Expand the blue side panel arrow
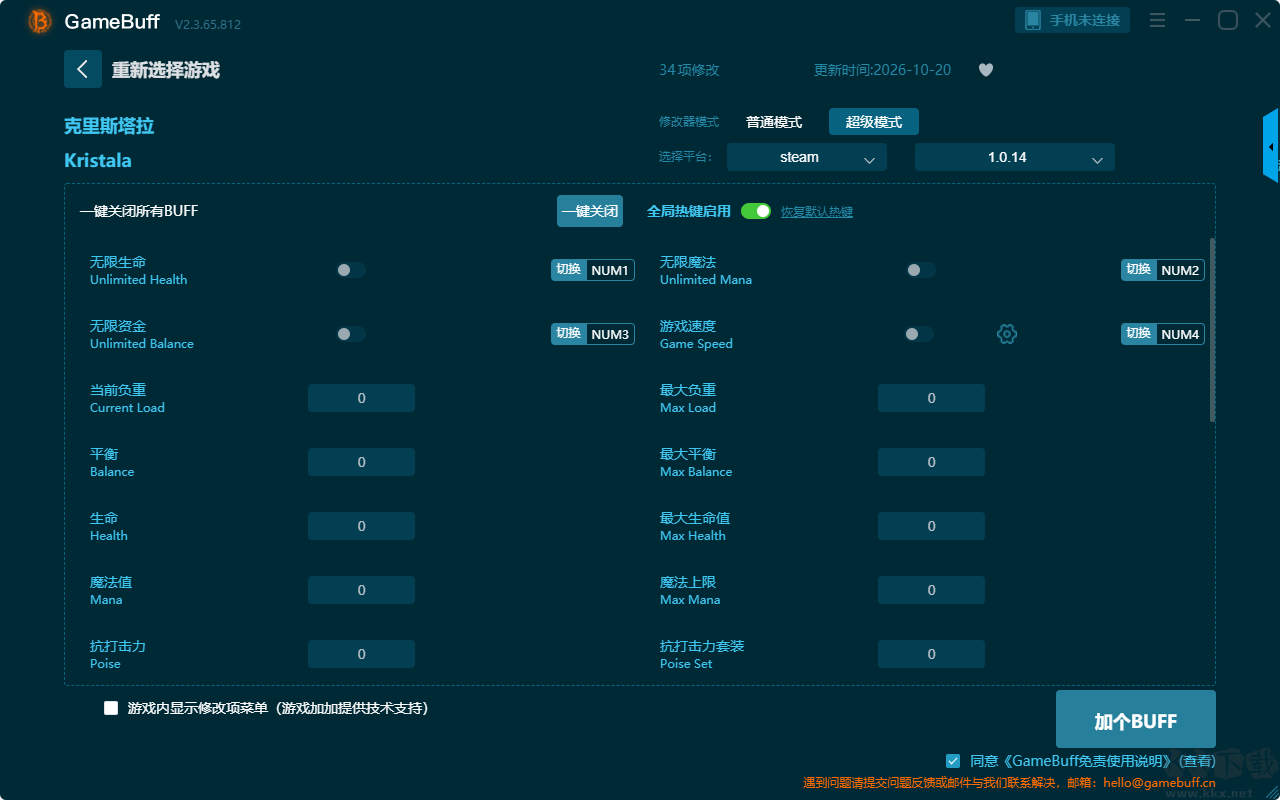 1271,146
